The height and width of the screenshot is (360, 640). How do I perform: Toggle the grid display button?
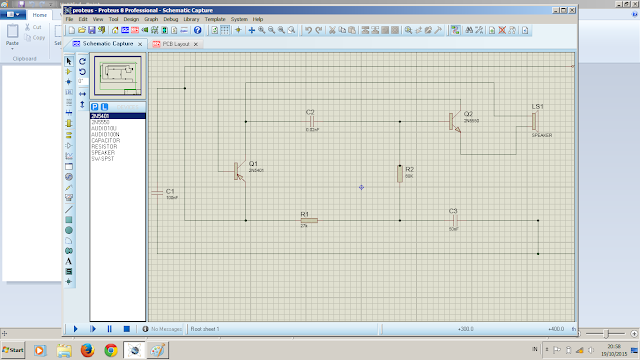[x=225, y=30]
